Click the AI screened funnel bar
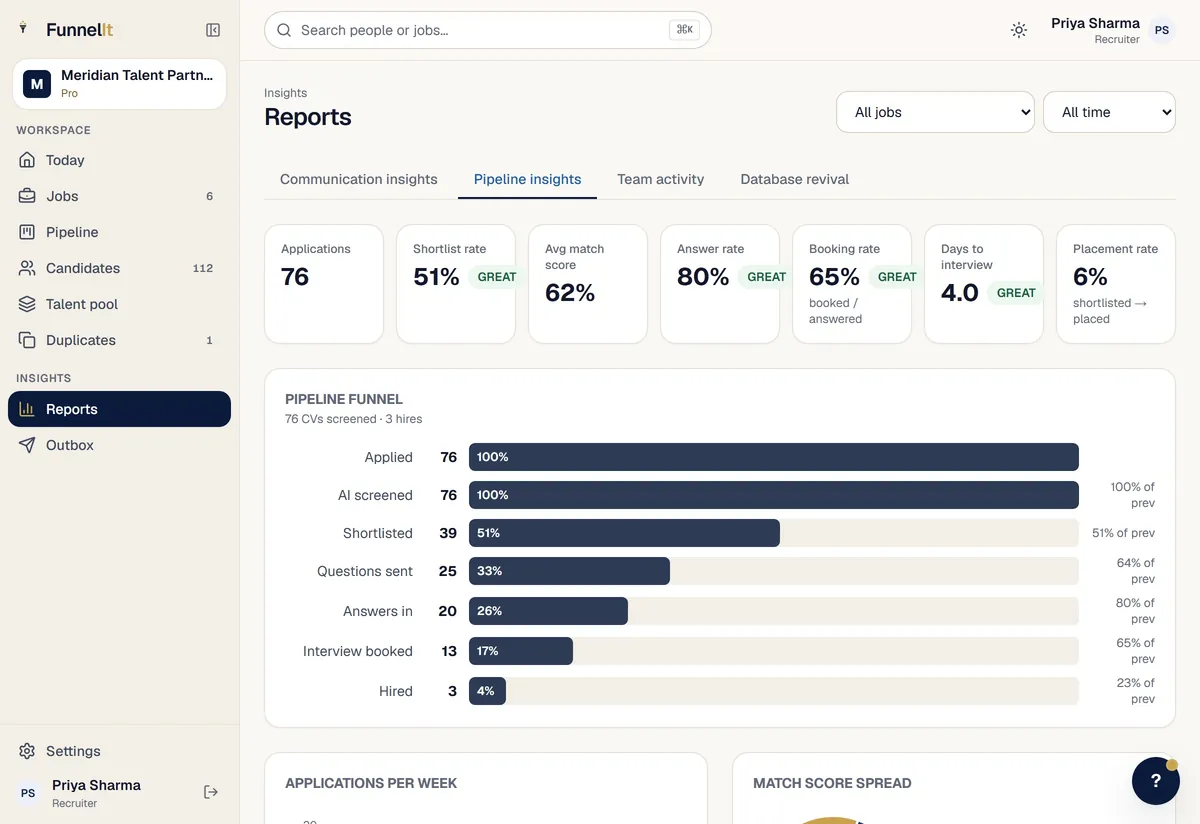 774,495
